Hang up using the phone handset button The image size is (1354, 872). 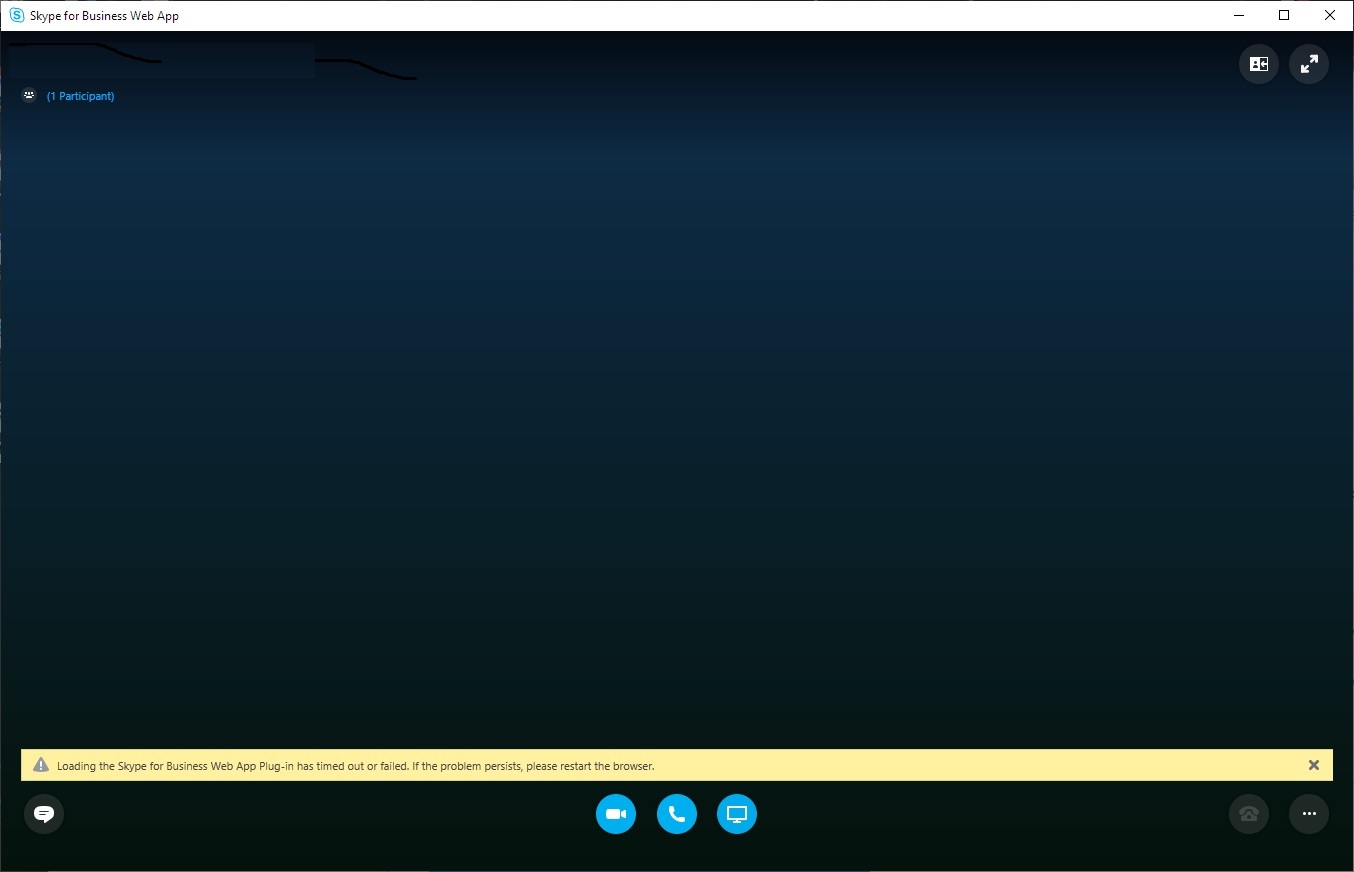[1249, 814]
